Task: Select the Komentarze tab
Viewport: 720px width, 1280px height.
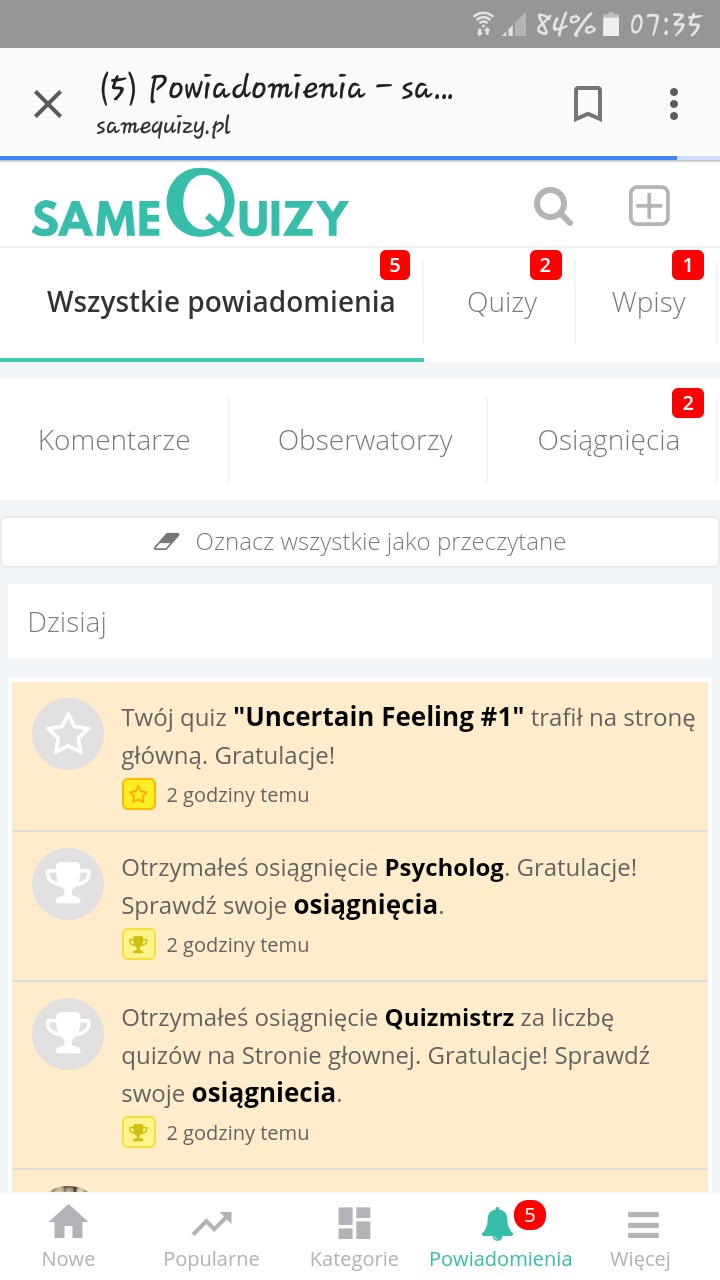Action: tap(114, 440)
